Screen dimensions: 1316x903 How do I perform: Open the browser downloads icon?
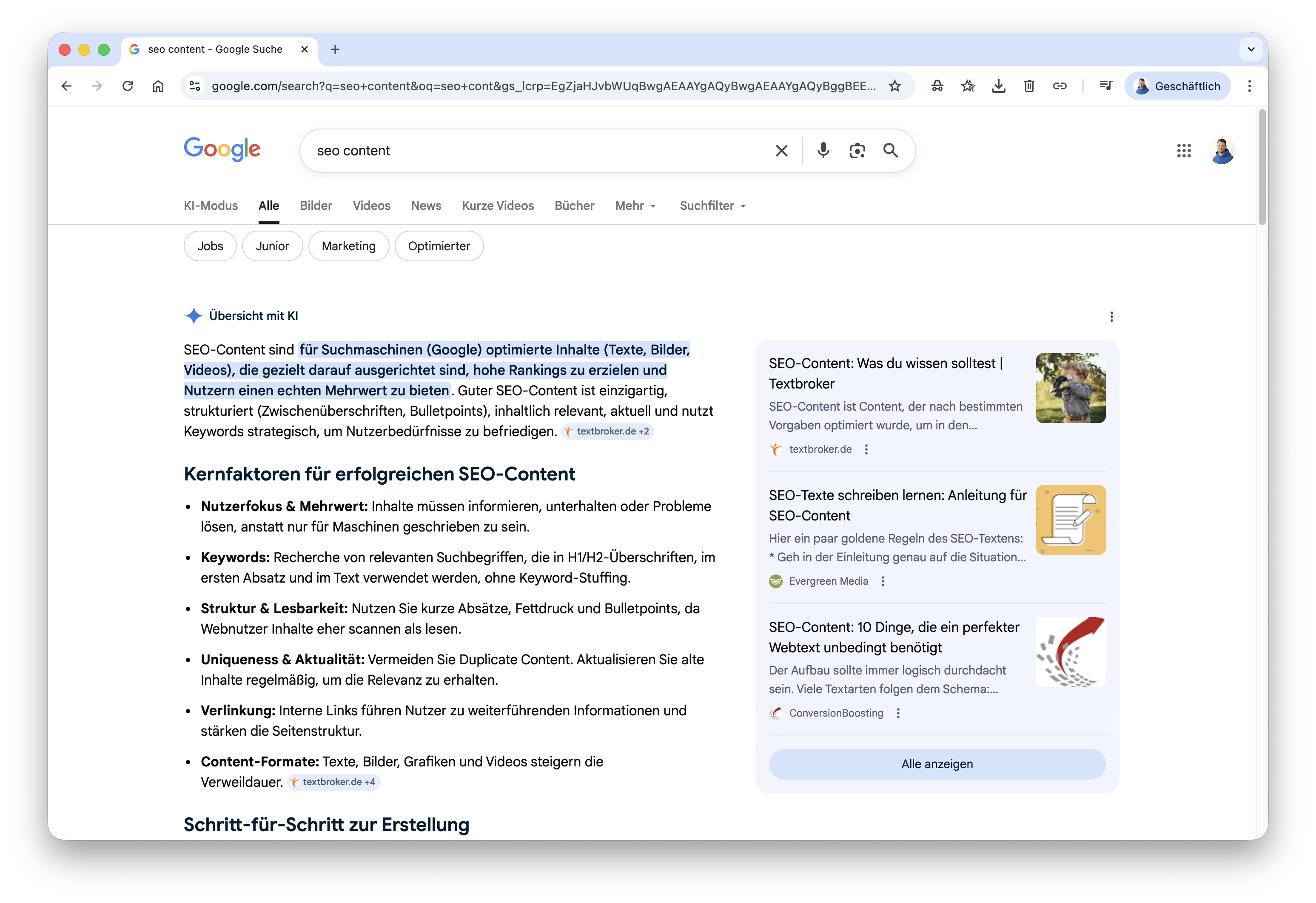coord(998,86)
